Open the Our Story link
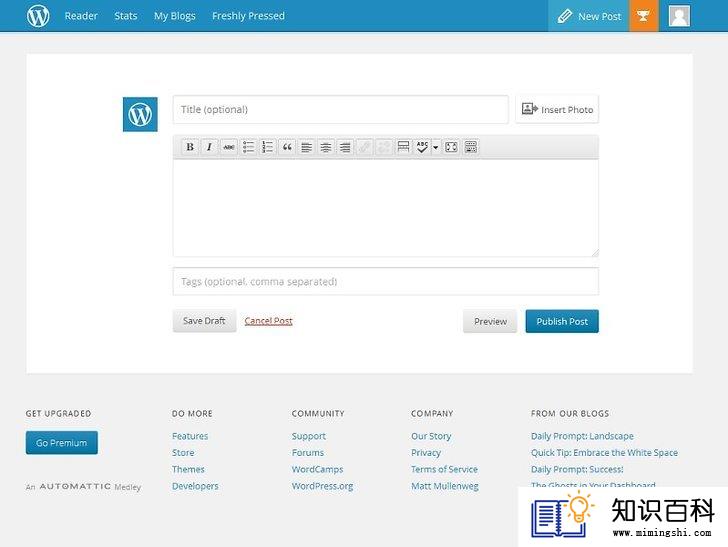The image size is (728, 547). (x=431, y=436)
